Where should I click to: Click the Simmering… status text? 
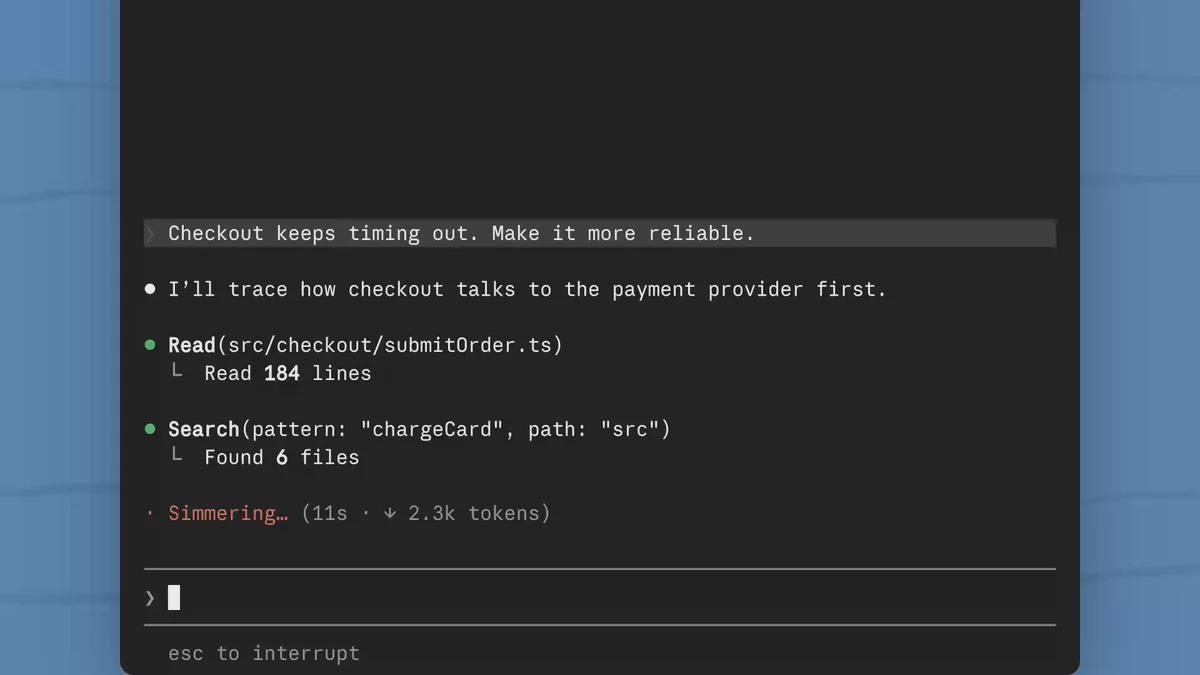click(228, 513)
